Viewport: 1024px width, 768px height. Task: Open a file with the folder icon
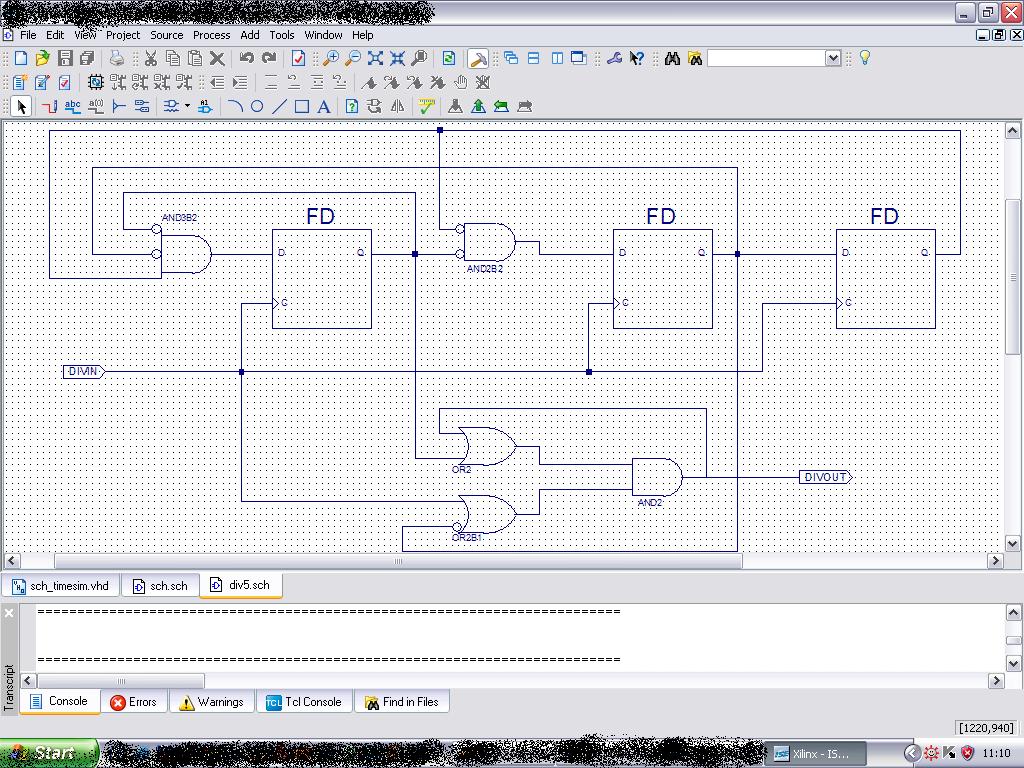tap(42, 58)
